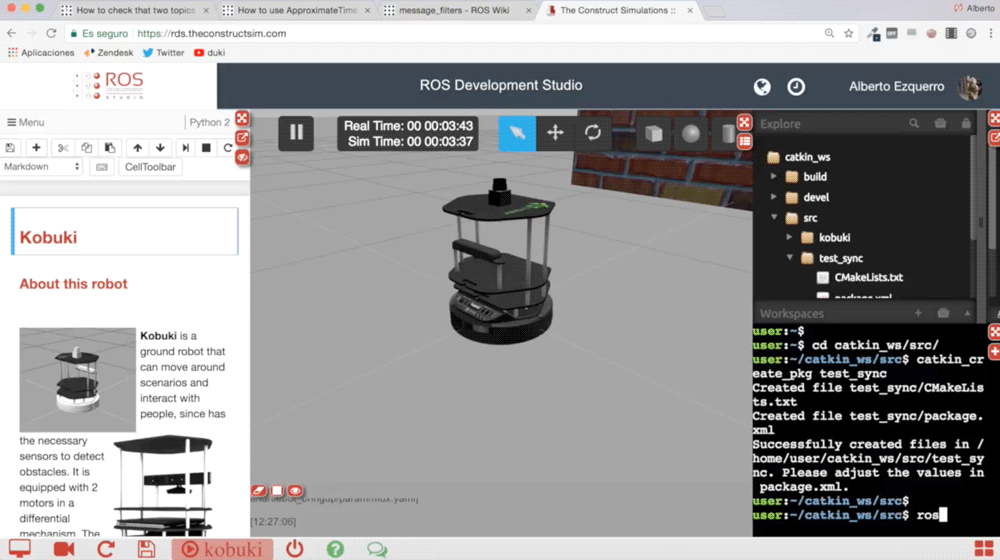Cut the selected notebook cell
Viewport: 1000px width, 560px height.
coord(63,148)
